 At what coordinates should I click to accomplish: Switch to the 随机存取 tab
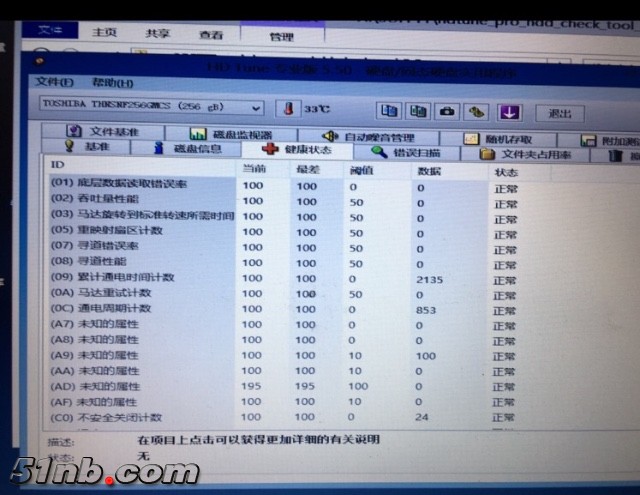pos(498,140)
